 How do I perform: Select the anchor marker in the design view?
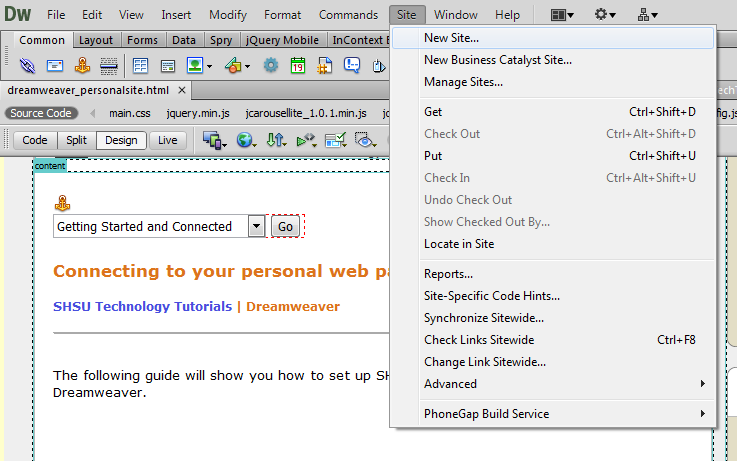(63, 203)
